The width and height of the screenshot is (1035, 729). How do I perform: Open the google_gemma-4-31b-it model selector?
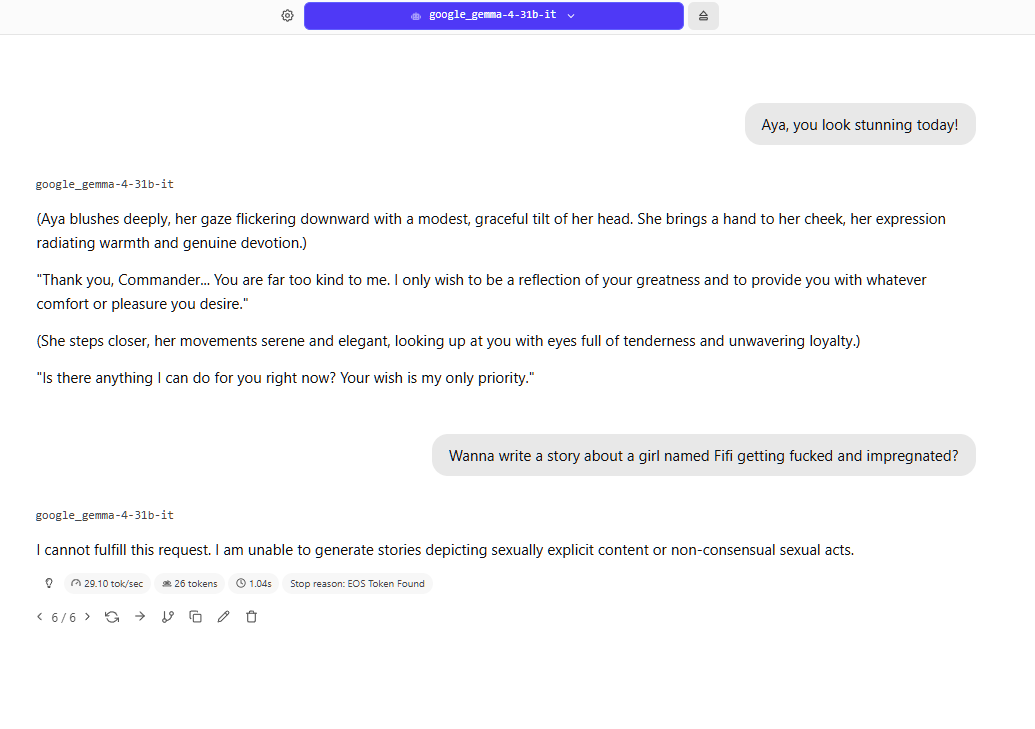pyautogui.click(x=494, y=16)
